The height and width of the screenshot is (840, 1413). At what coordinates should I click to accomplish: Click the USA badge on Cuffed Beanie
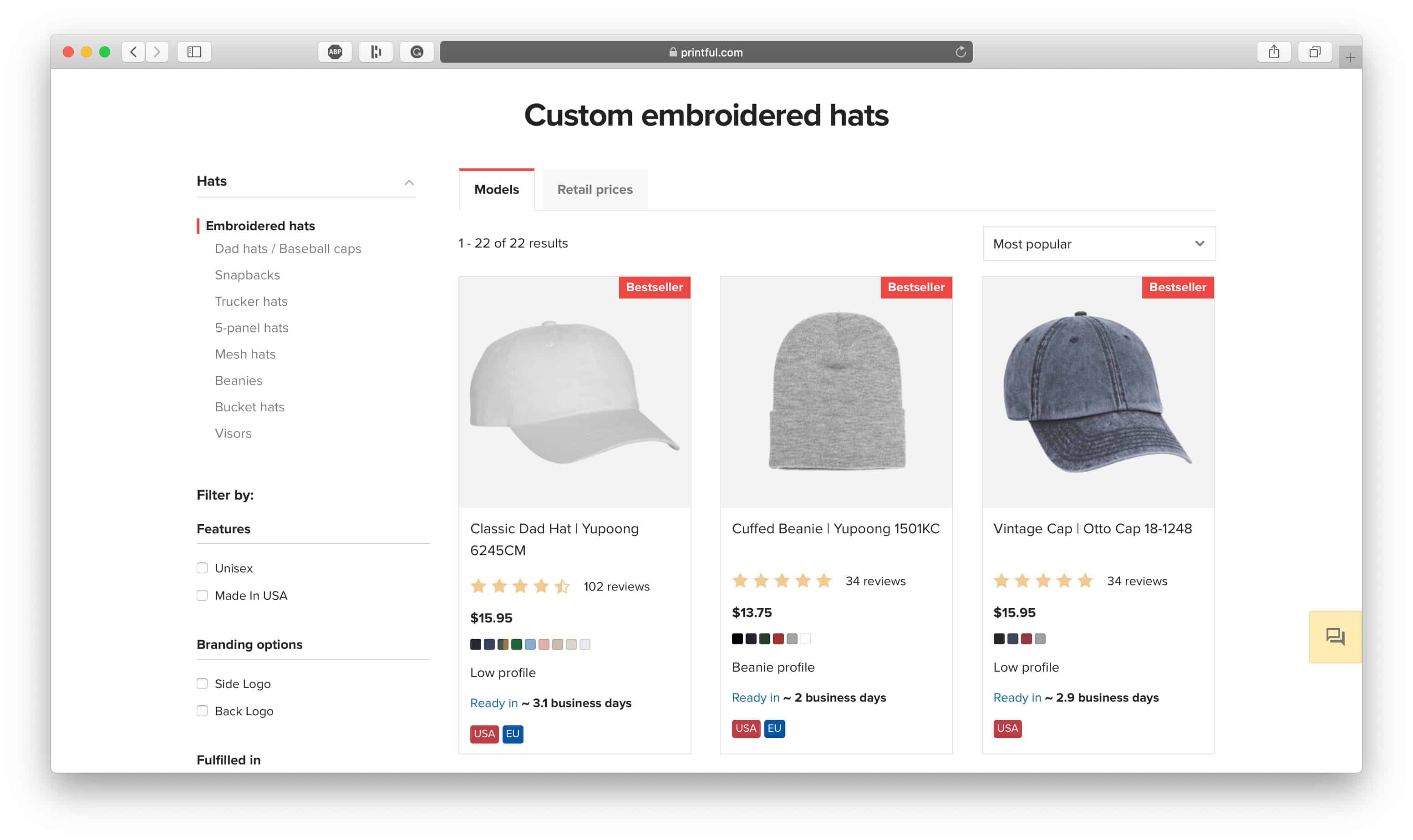pyautogui.click(x=746, y=728)
